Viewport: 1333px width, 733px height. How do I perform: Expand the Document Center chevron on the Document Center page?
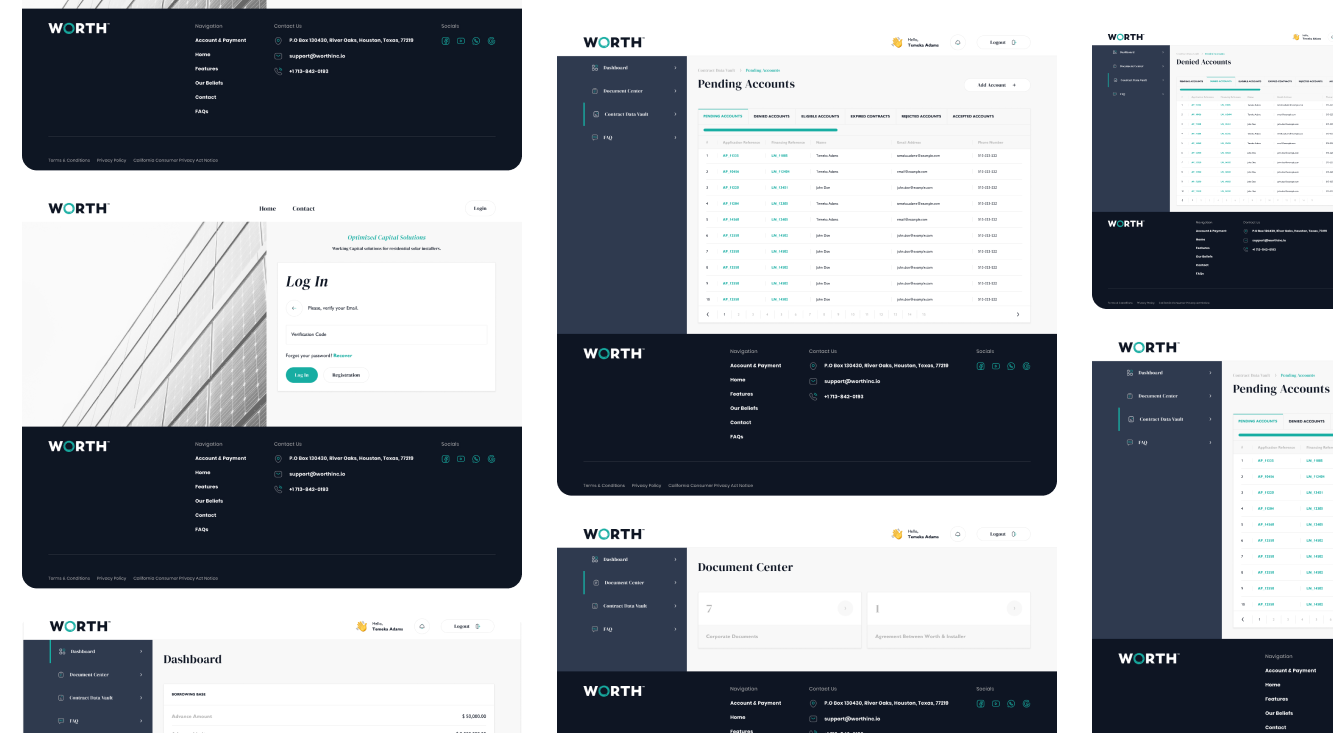pyautogui.click(x=675, y=582)
